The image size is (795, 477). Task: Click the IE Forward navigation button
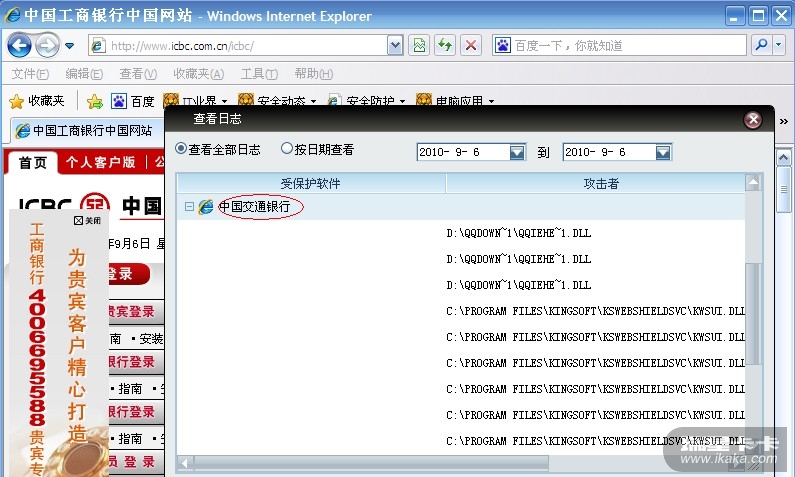pyautogui.click(x=48, y=46)
